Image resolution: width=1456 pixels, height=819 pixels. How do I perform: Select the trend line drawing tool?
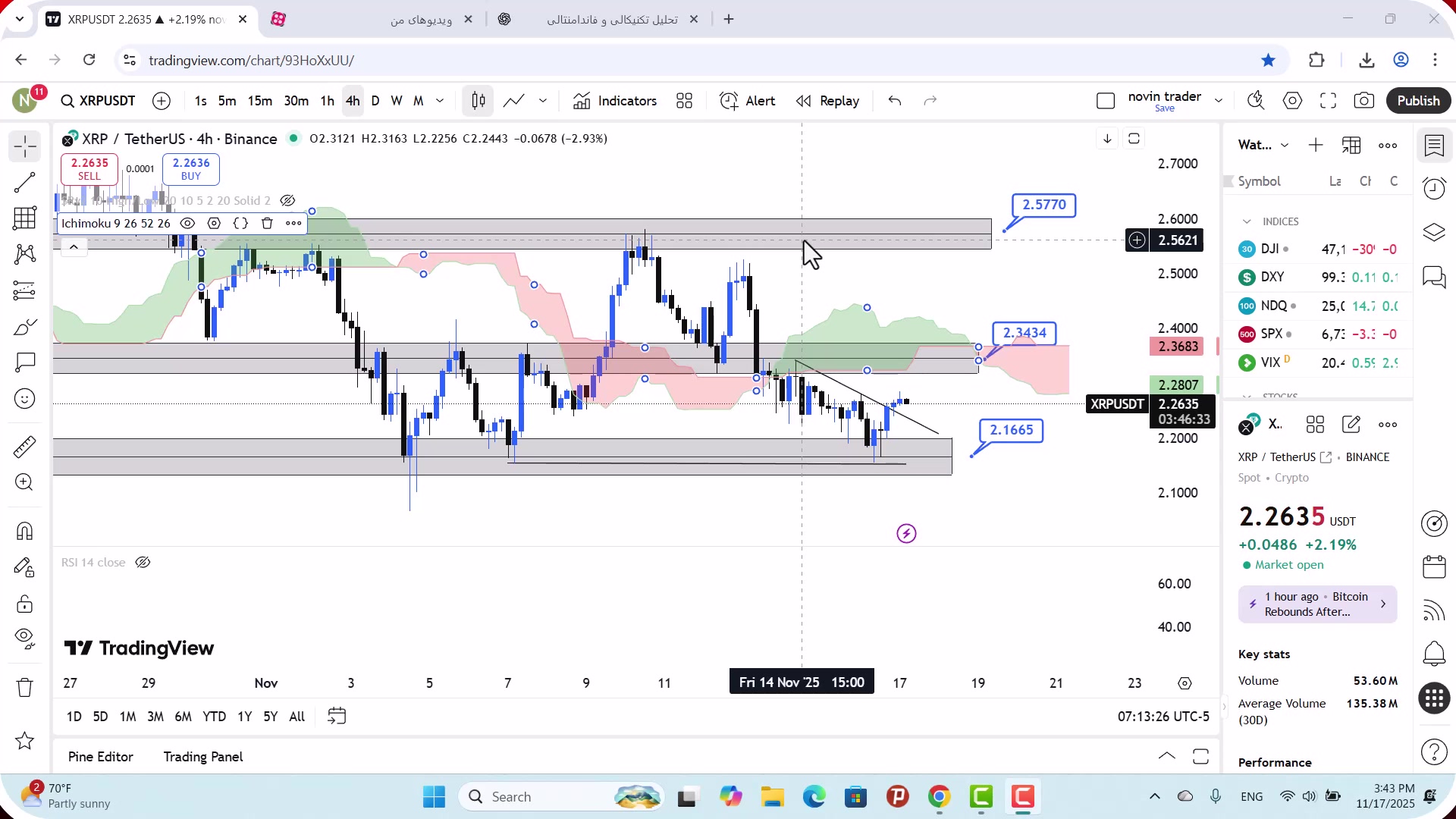(24, 182)
